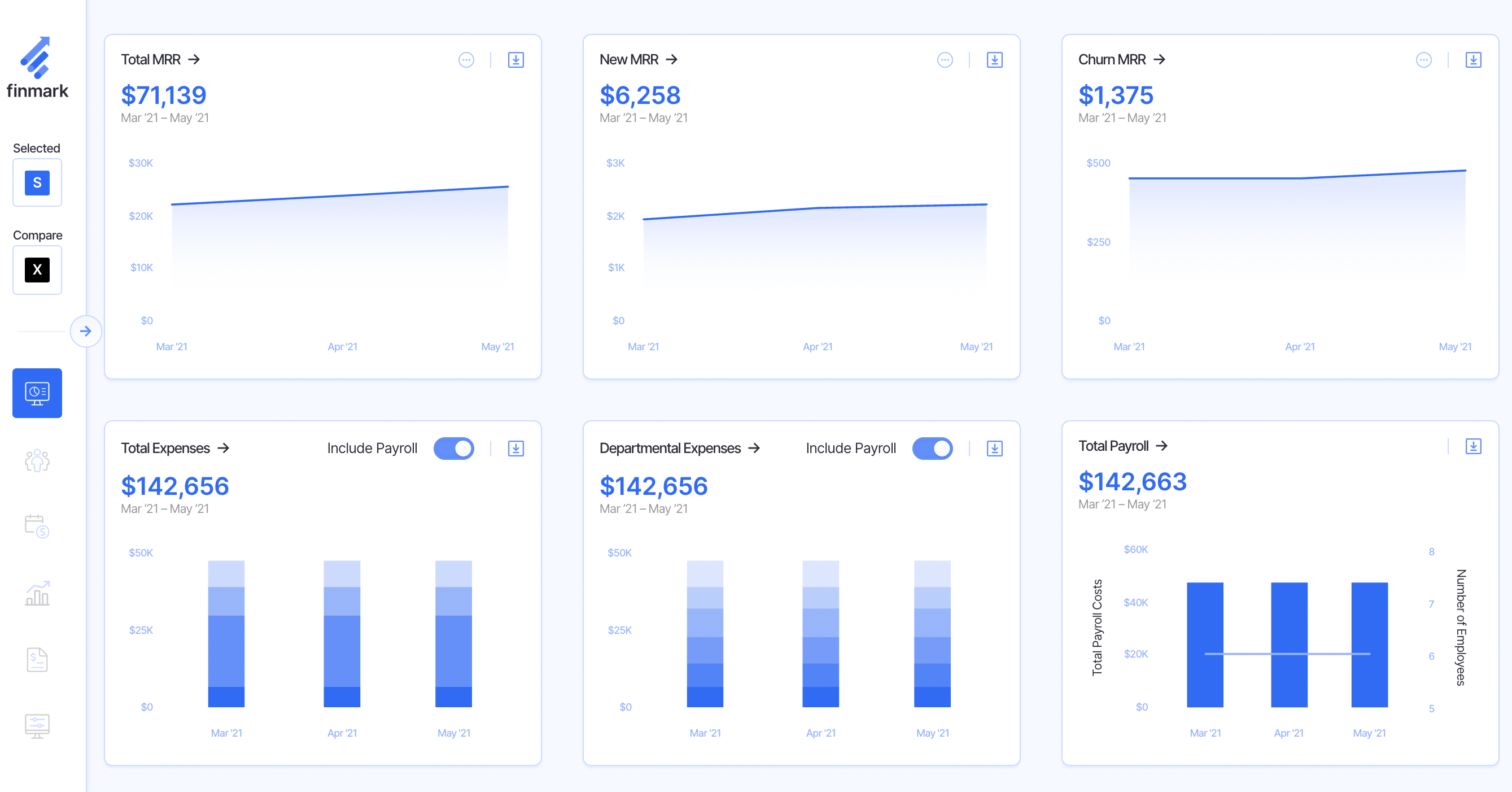Select the dashboard icon in the sidebar
The width and height of the screenshot is (1512, 792).
37,393
